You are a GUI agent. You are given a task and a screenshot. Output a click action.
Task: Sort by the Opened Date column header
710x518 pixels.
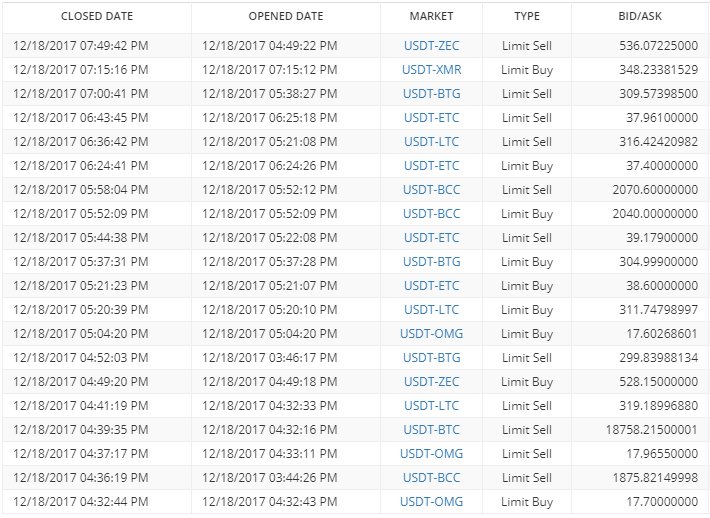pos(286,16)
